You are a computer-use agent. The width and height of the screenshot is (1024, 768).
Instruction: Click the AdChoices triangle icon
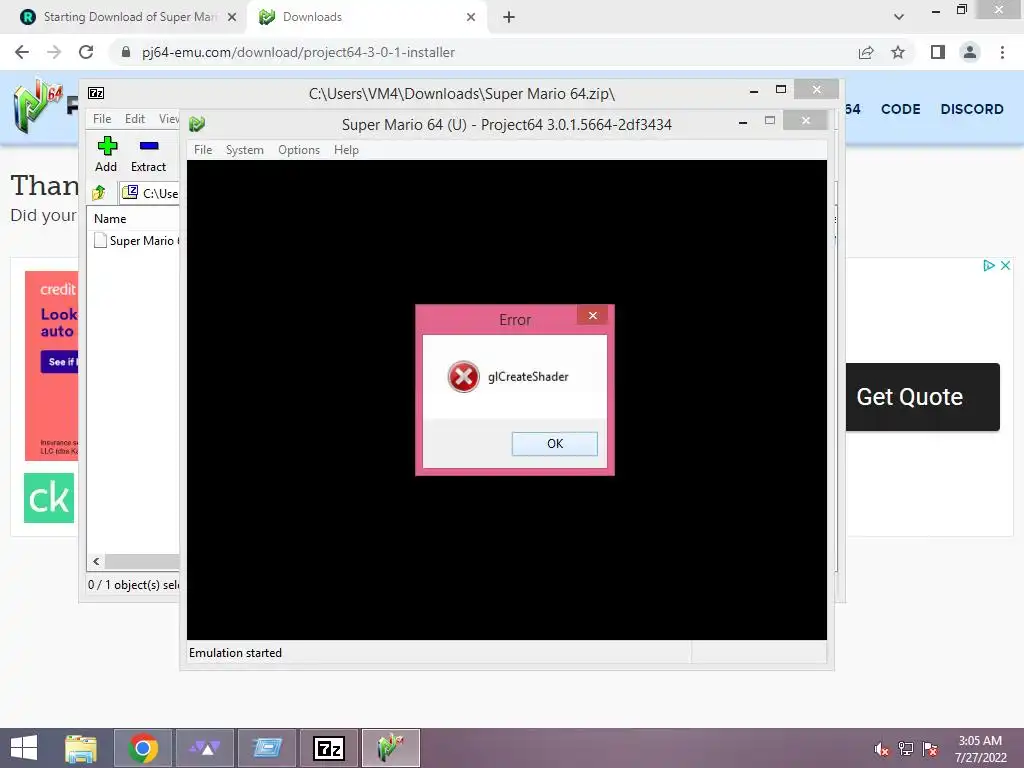coord(989,265)
